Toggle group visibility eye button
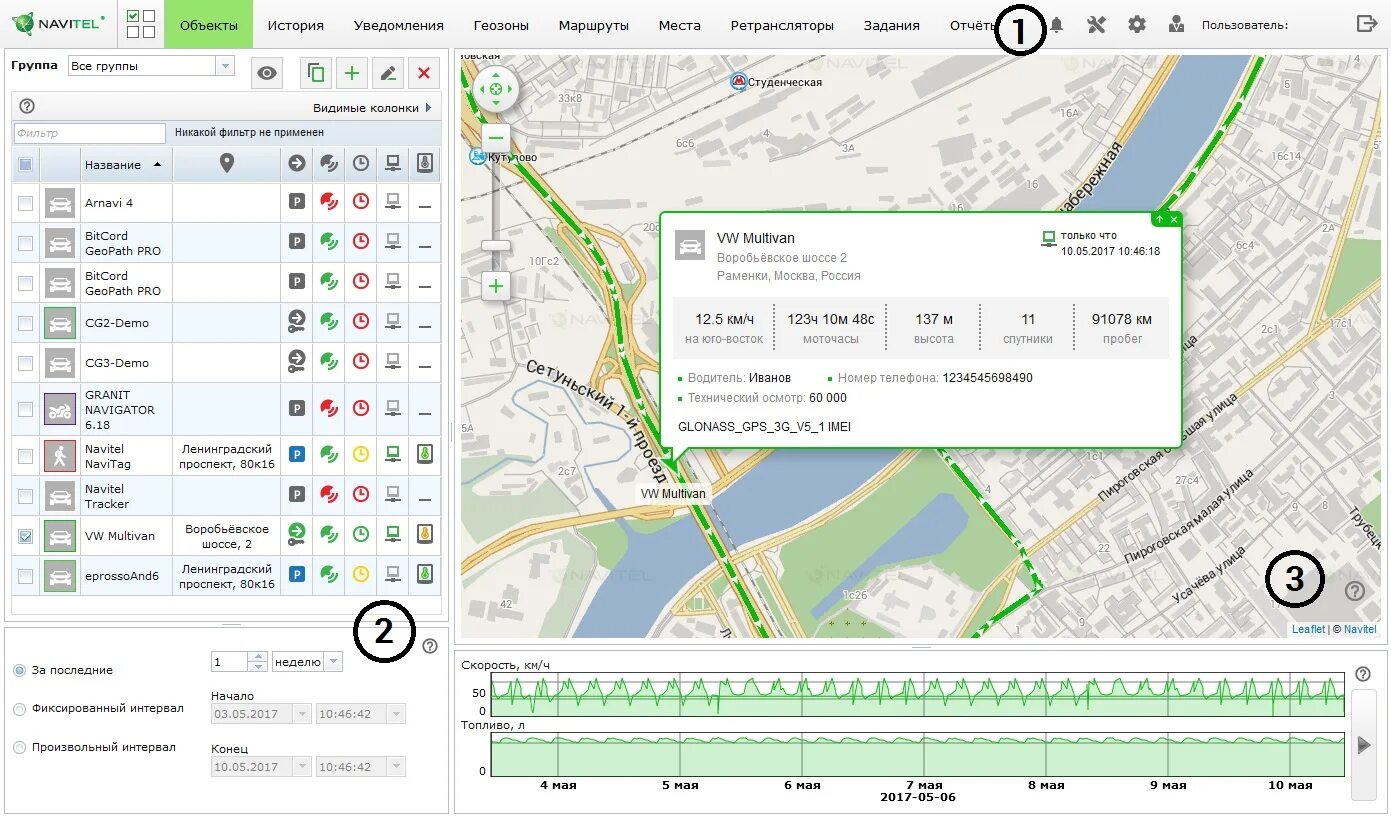 pyautogui.click(x=266, y=73)
